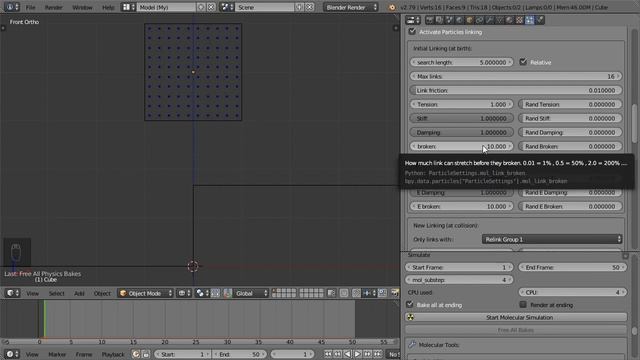Open the Texture properties tab
640x360 pixels.
click(x=519, y=20)
